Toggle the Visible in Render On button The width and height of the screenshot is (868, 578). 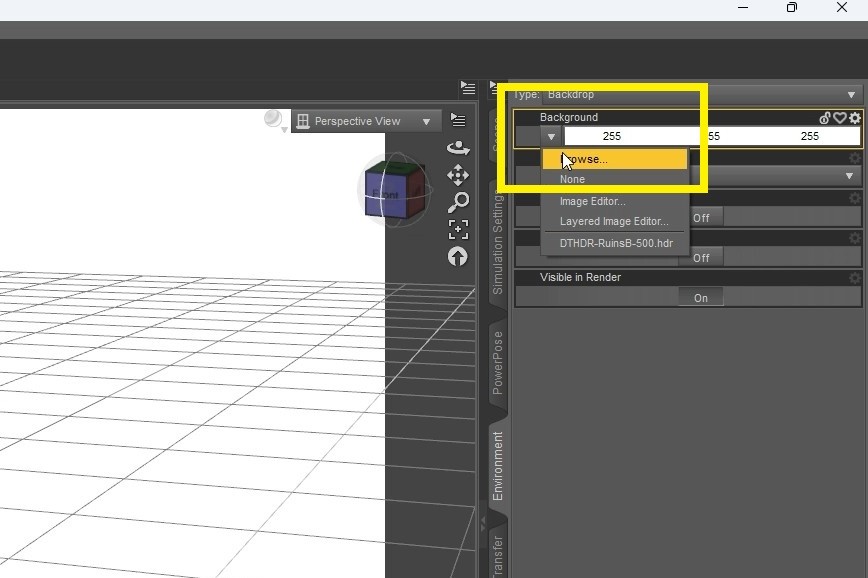click(x=701, y=298)
